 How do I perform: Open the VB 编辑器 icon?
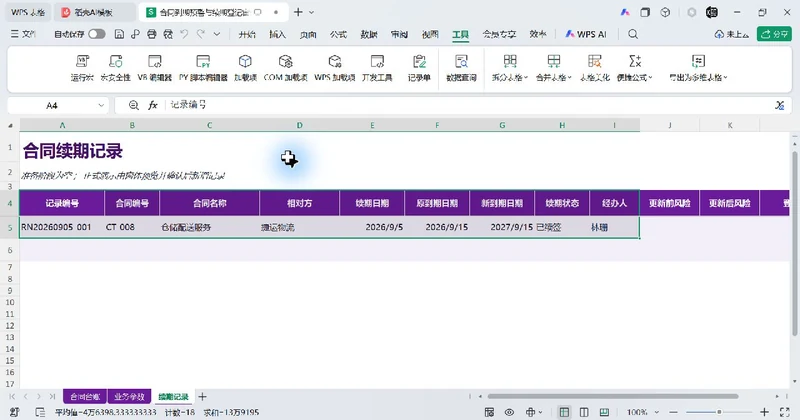tap(155, 62)
